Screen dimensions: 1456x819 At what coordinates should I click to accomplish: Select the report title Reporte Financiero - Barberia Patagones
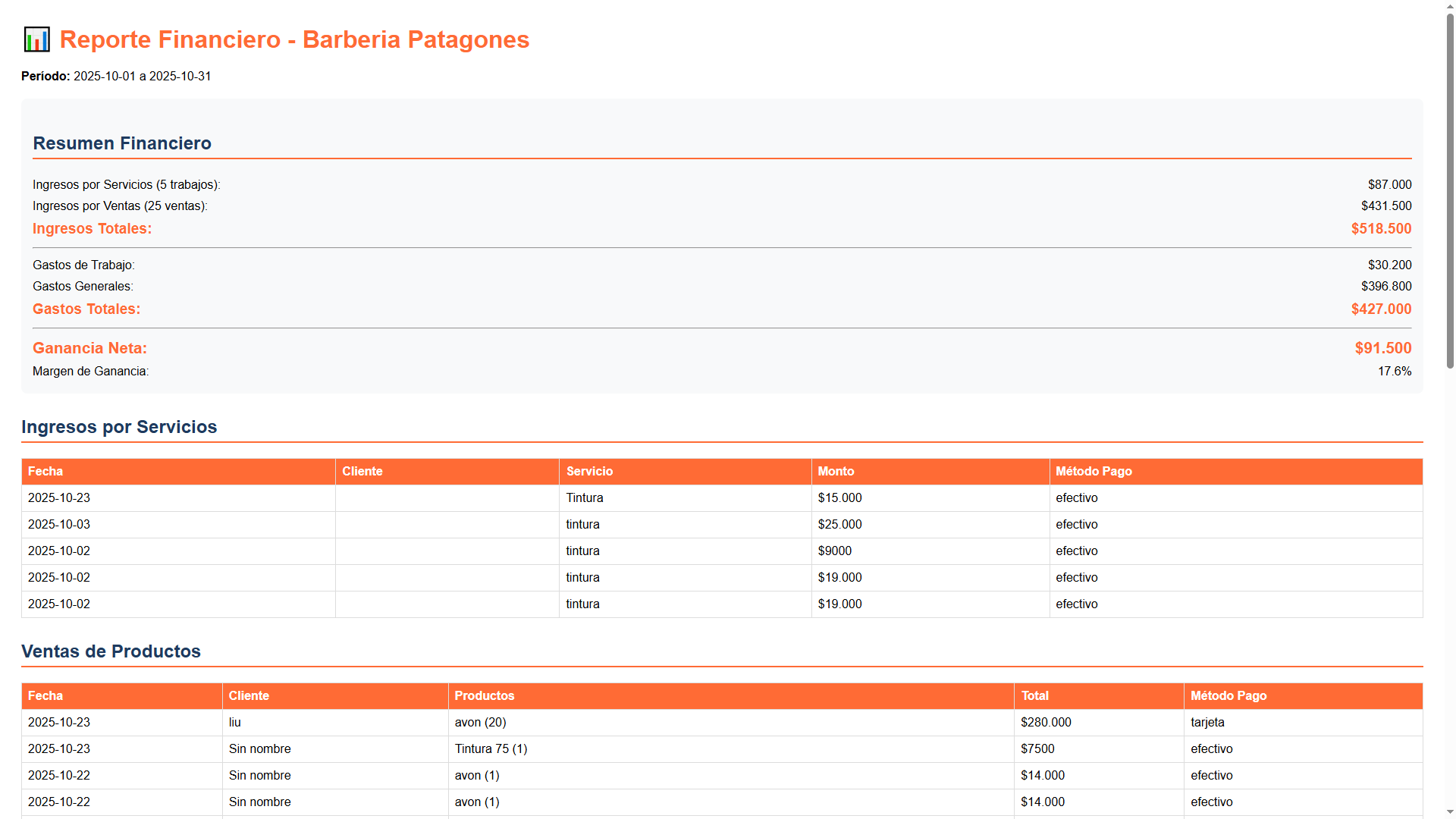click(x=294, y=39)
